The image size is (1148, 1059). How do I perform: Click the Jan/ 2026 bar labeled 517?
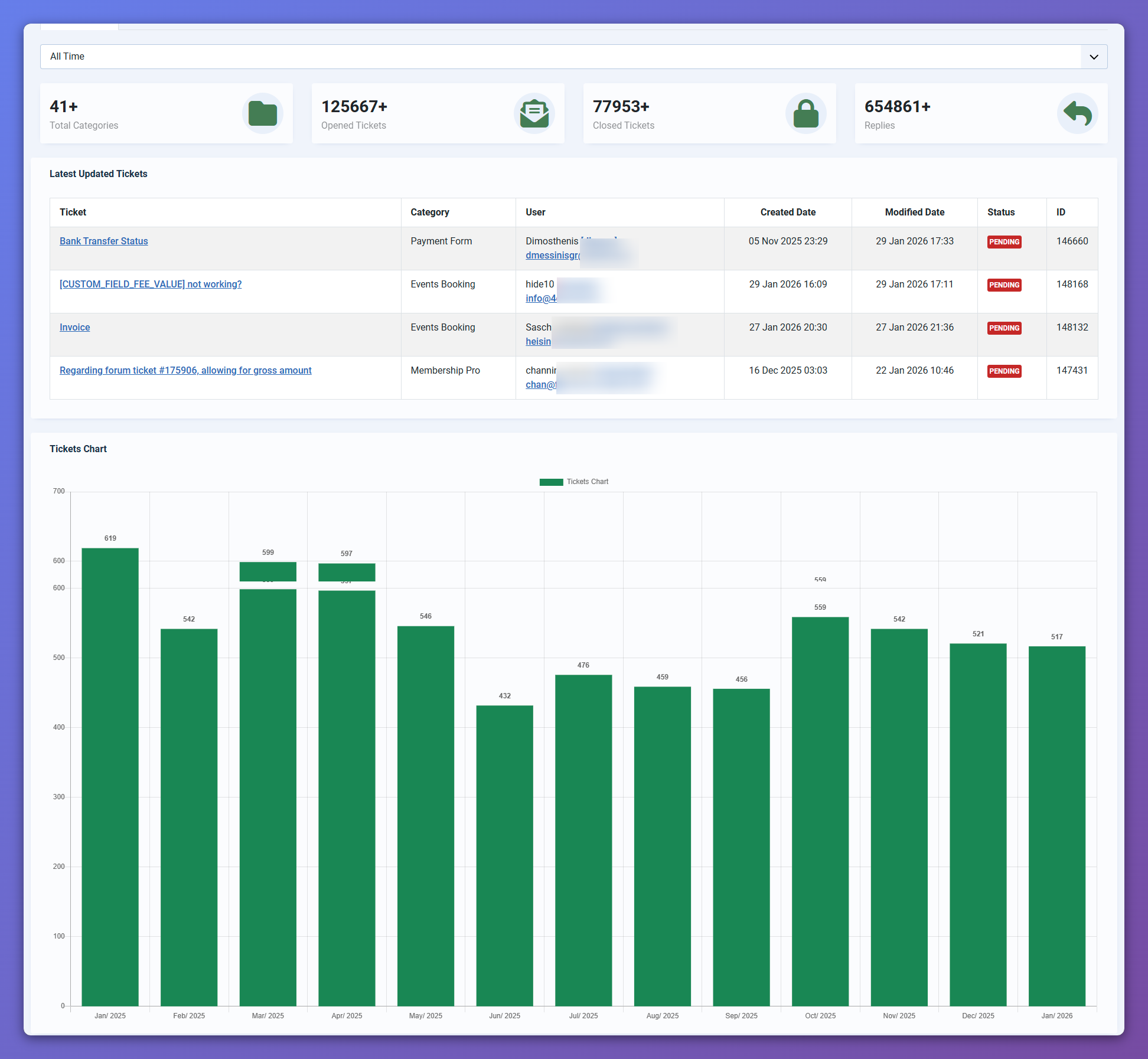pos(1056,825)
